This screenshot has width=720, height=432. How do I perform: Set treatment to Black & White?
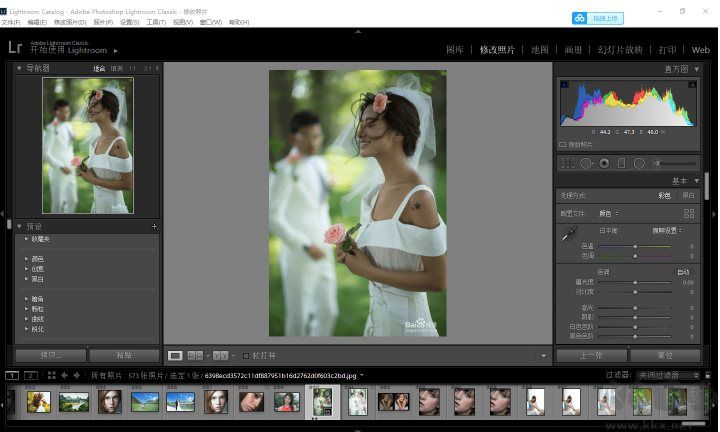pyautogui.click(x=688, y=196)
